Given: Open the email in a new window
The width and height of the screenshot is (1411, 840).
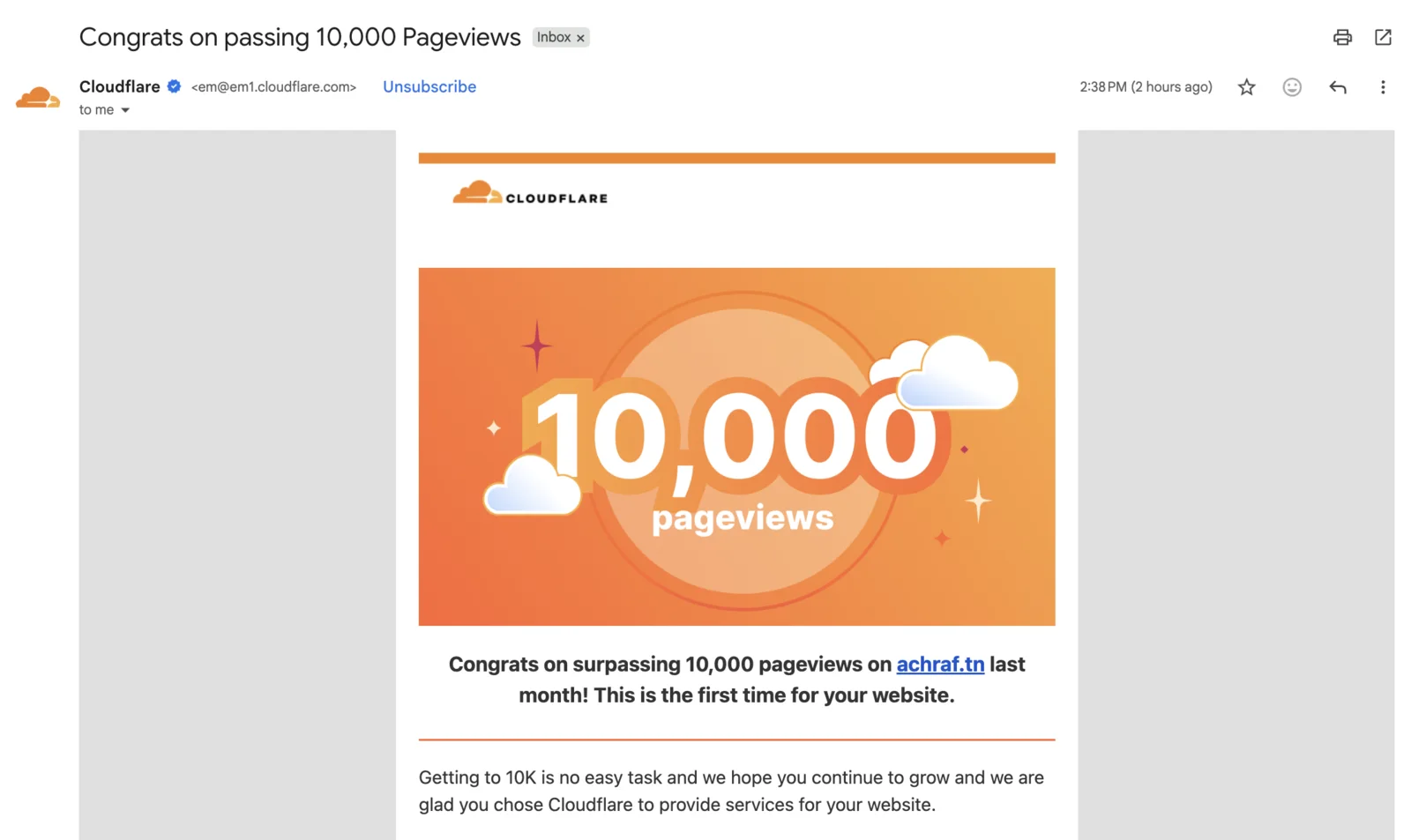Looking at the screenshot, I should coord(1383,37).
